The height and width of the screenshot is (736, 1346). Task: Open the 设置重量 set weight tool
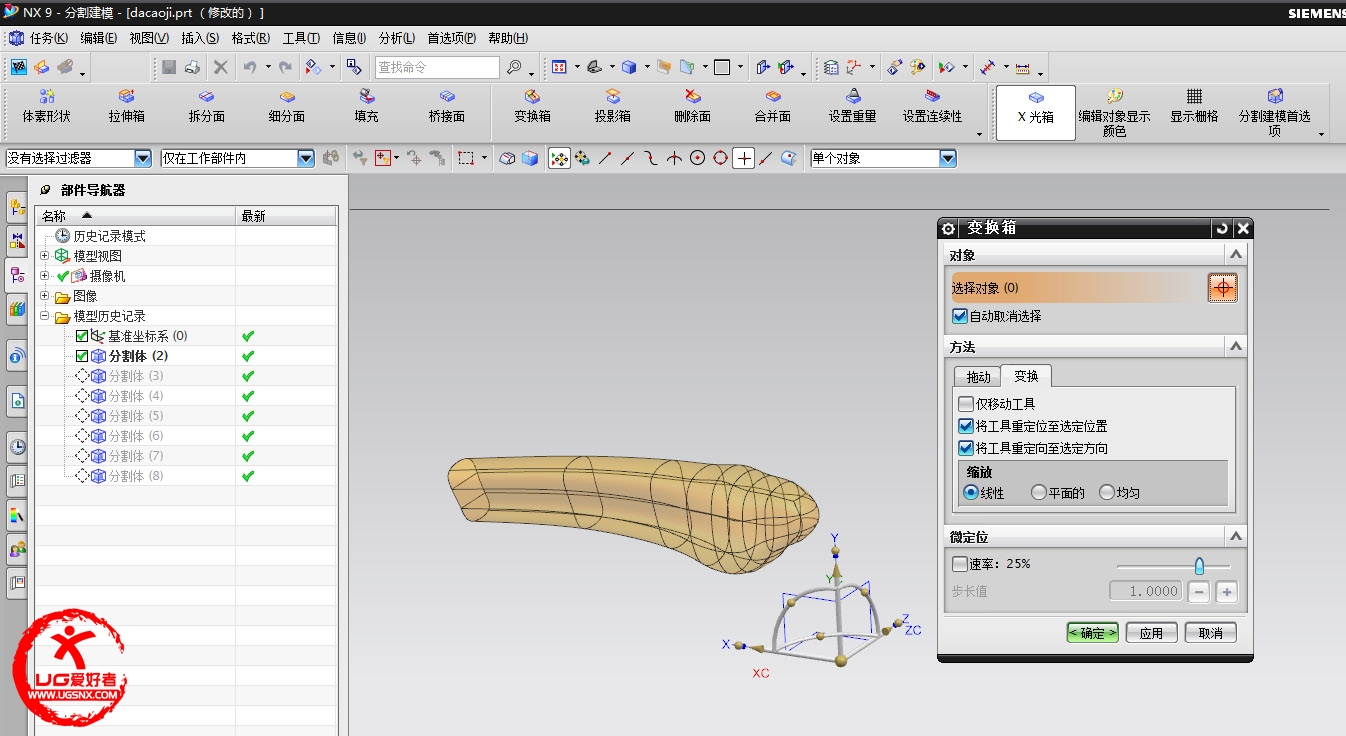pos(853,106)
